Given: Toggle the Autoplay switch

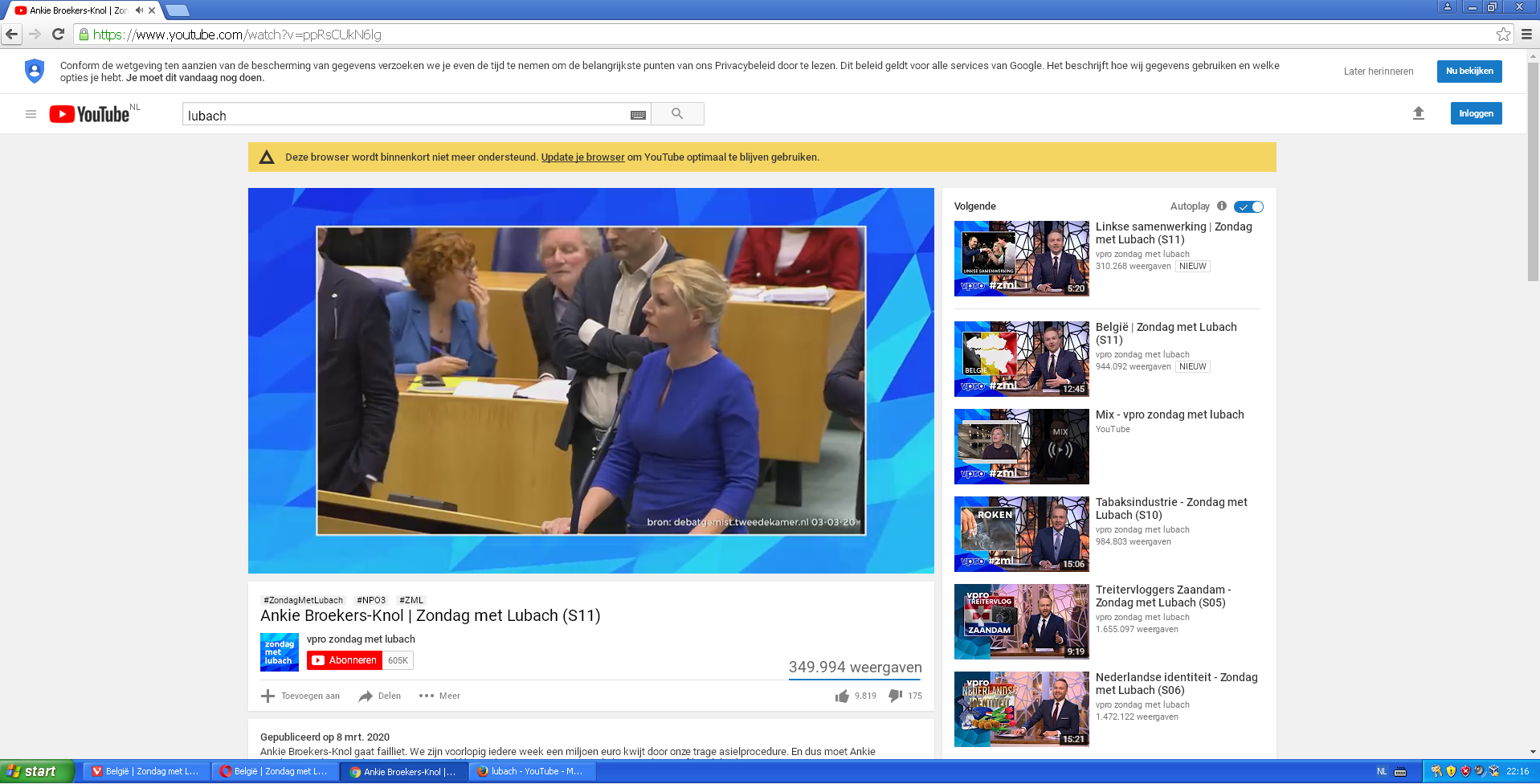Looking at the screenshot, I should [1248, 206].
